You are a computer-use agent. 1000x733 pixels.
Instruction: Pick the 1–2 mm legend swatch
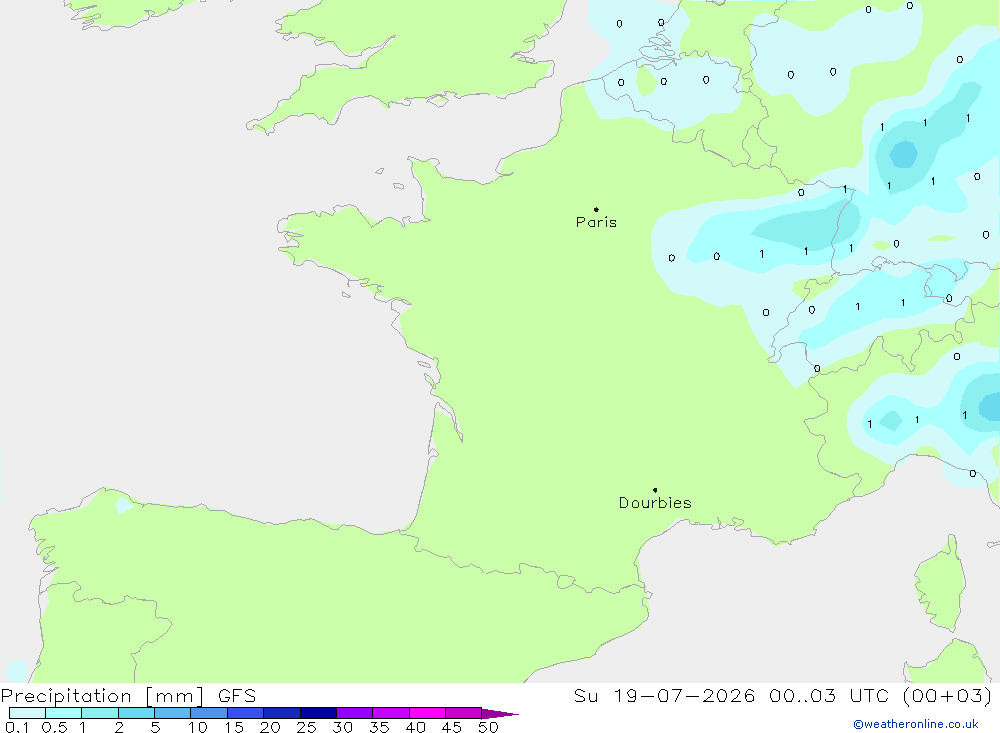(100, 713)
